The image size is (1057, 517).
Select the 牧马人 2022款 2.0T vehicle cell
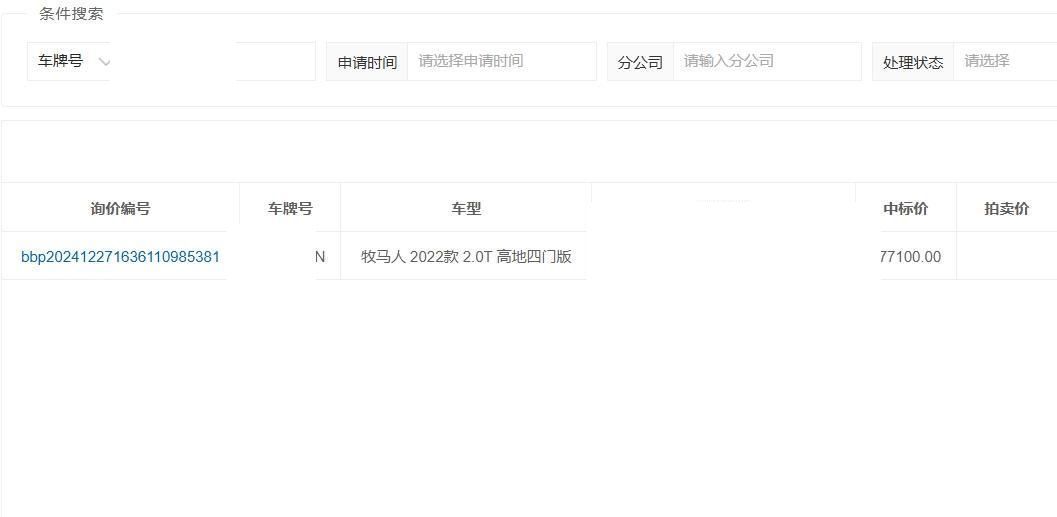[x=466, y=257]
